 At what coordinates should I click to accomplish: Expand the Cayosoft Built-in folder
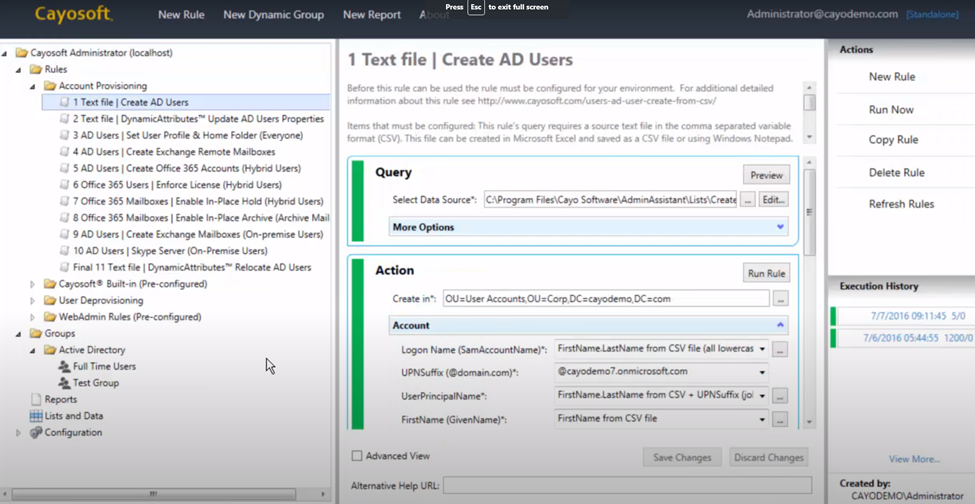tap(33, 284)
